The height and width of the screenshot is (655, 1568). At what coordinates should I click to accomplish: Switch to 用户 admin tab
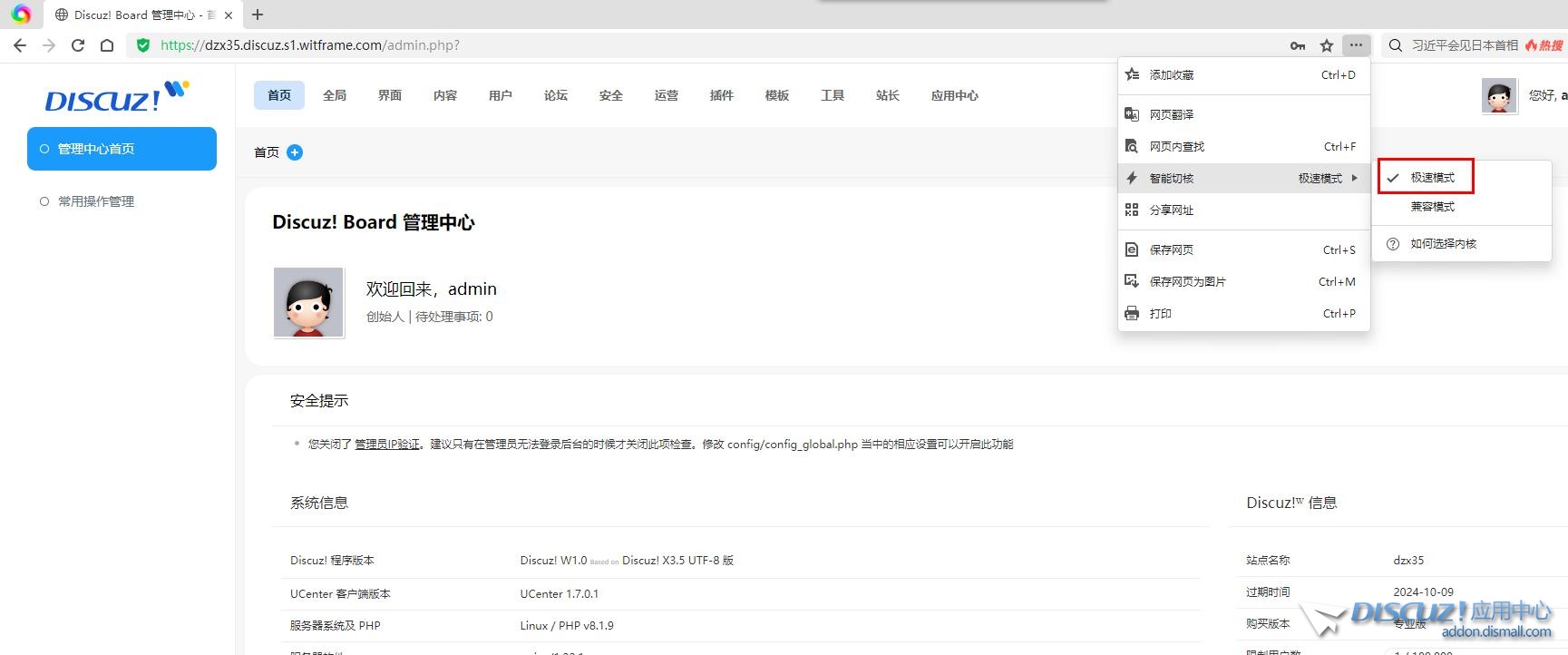click(x=501, y=95)
